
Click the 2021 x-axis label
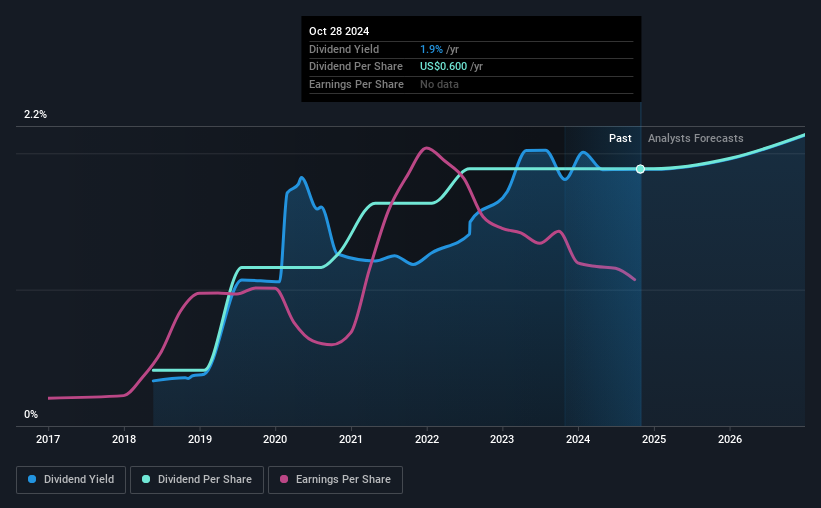tap(351, 439)
